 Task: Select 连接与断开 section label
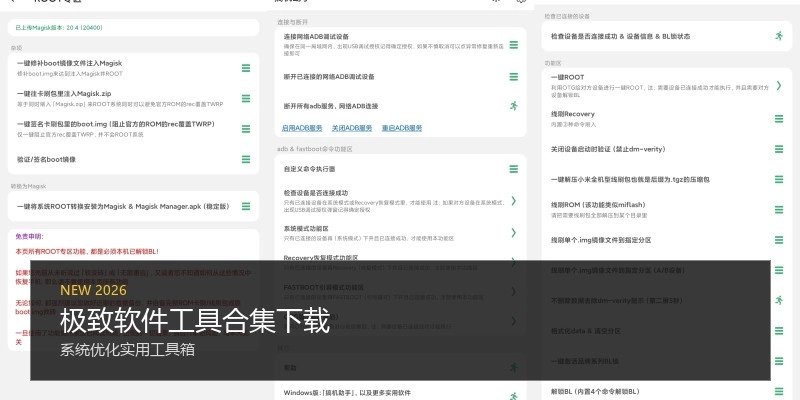click(292, 22)
